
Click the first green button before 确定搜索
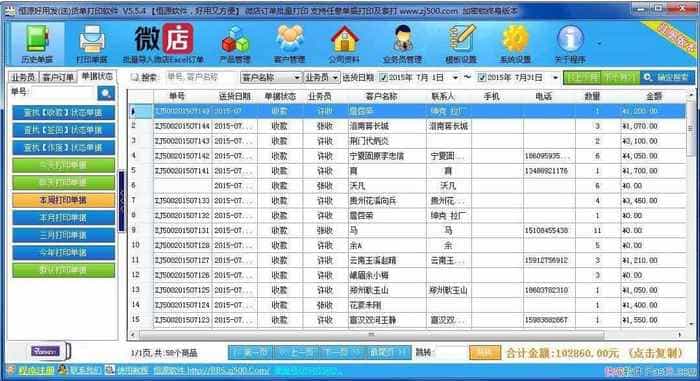[x=583, y=78]
